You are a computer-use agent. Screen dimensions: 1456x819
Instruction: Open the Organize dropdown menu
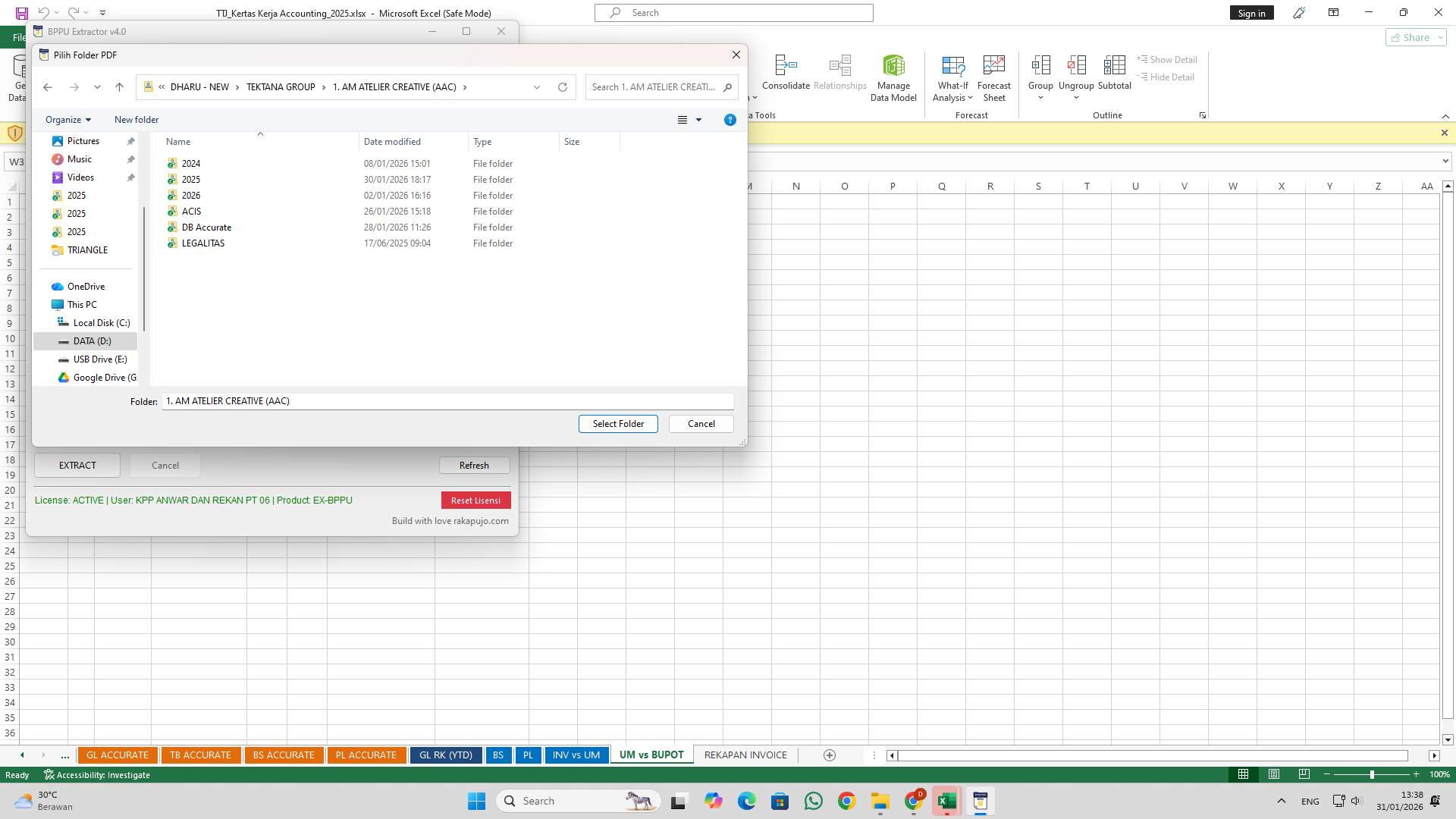(67, 119)
